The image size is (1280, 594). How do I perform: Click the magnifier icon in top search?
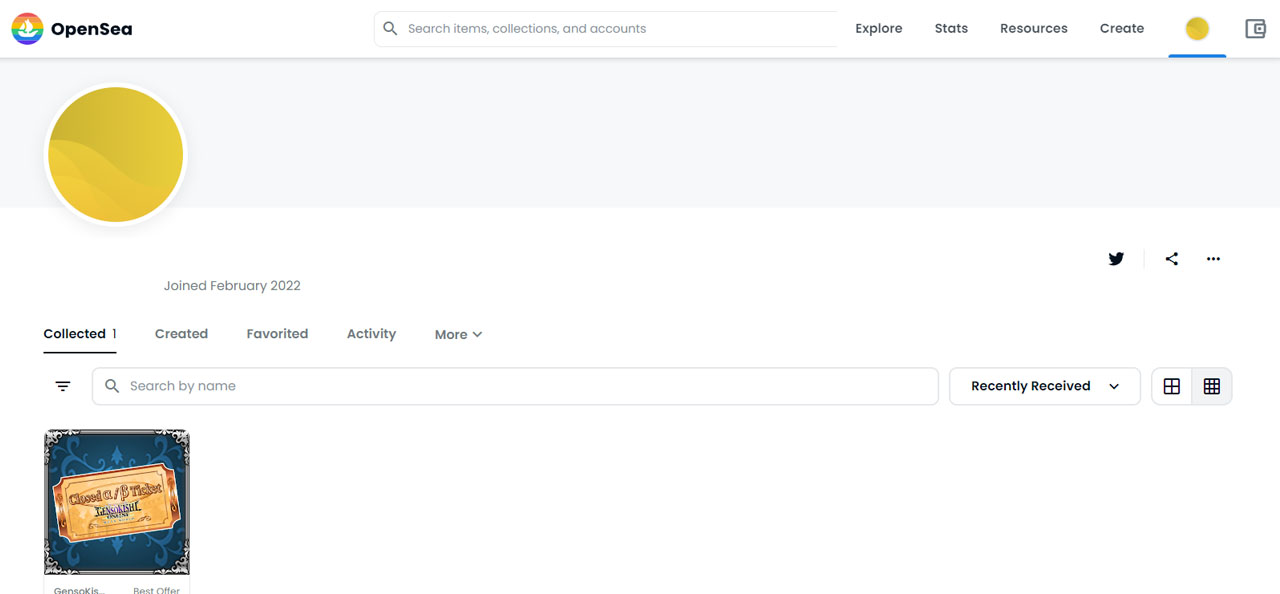(x=391, y=29)
